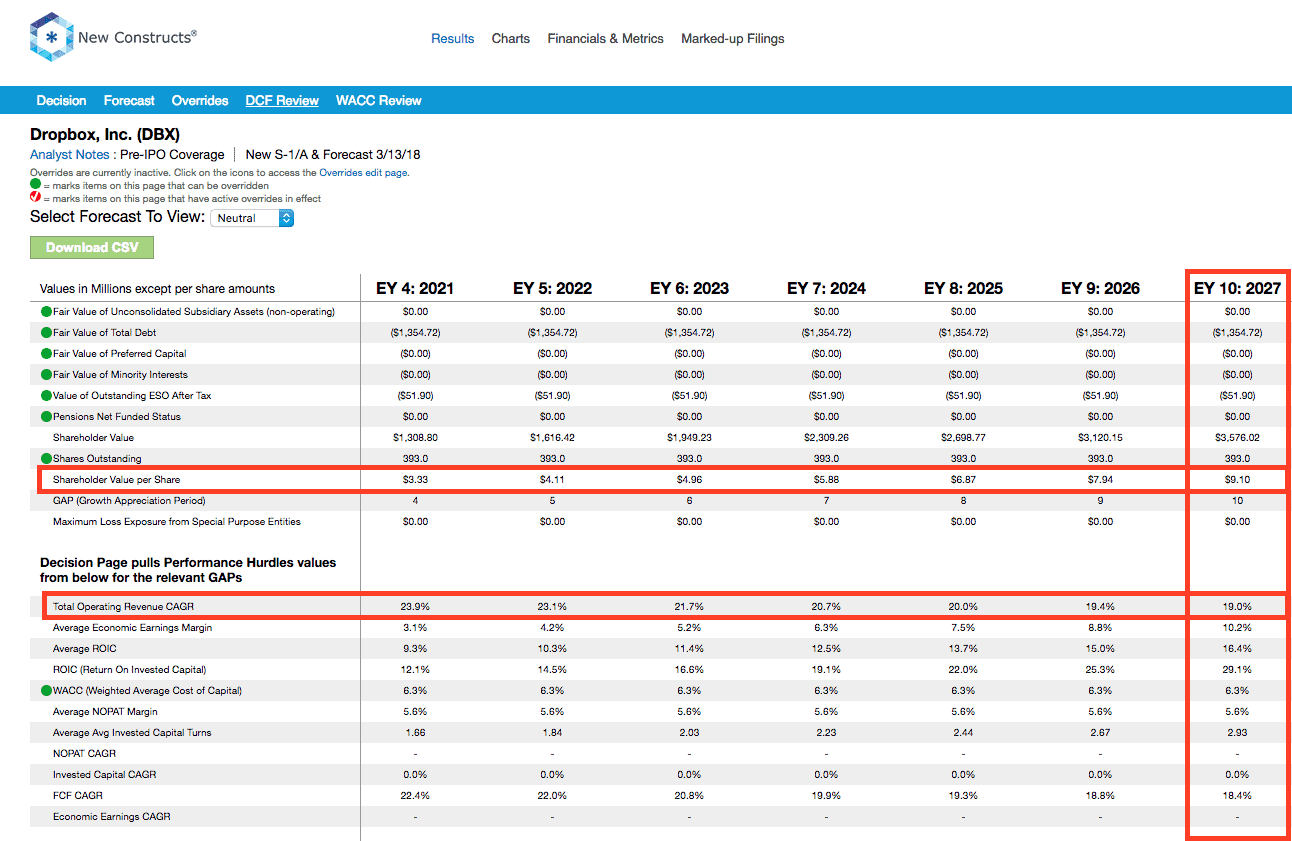Click the 23.9% revenue CAGR cell for 2021
This screenshot has width=1292, height=841.
coord(415,607)
